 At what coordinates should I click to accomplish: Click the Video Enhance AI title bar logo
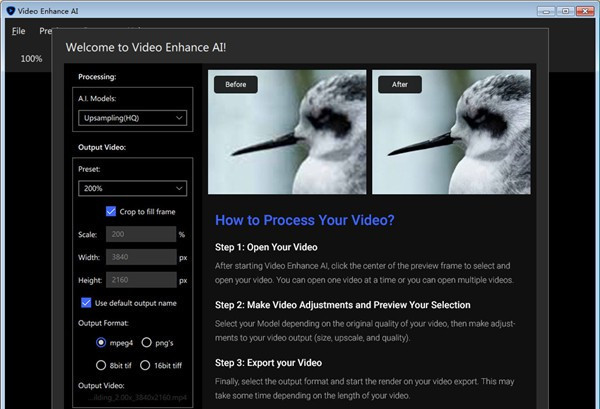[11, 11]
